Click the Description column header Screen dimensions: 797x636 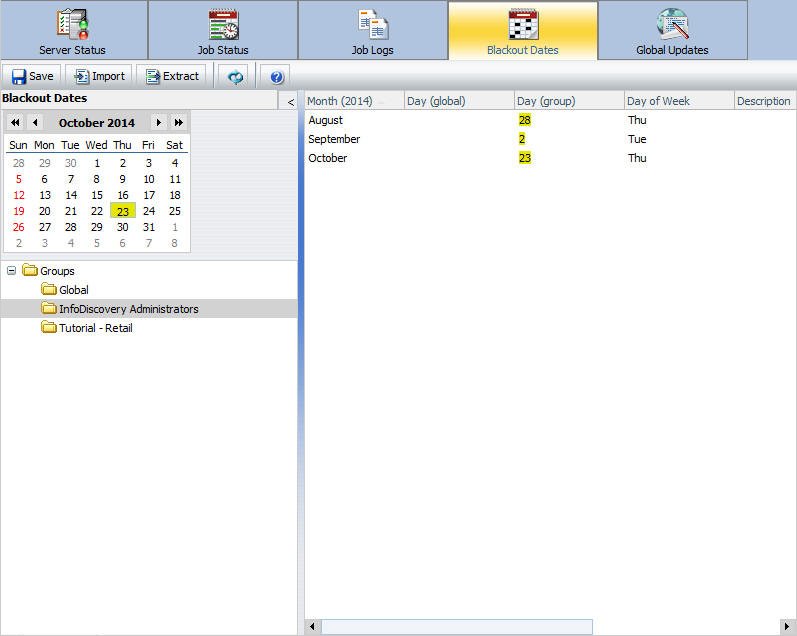click(763, 101)
